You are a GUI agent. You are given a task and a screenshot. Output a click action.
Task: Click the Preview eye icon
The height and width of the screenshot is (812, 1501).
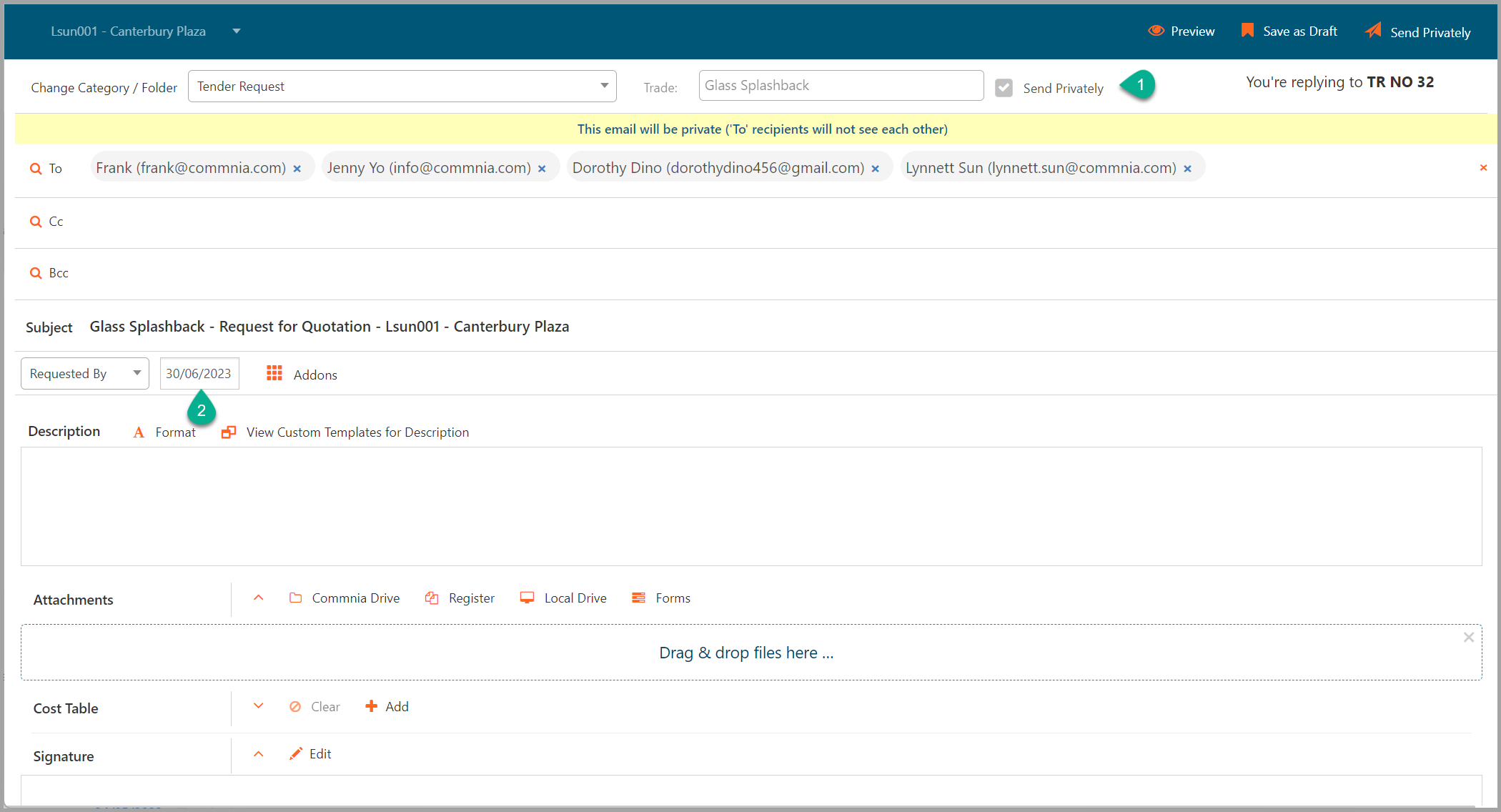(x=1156, y=31)
